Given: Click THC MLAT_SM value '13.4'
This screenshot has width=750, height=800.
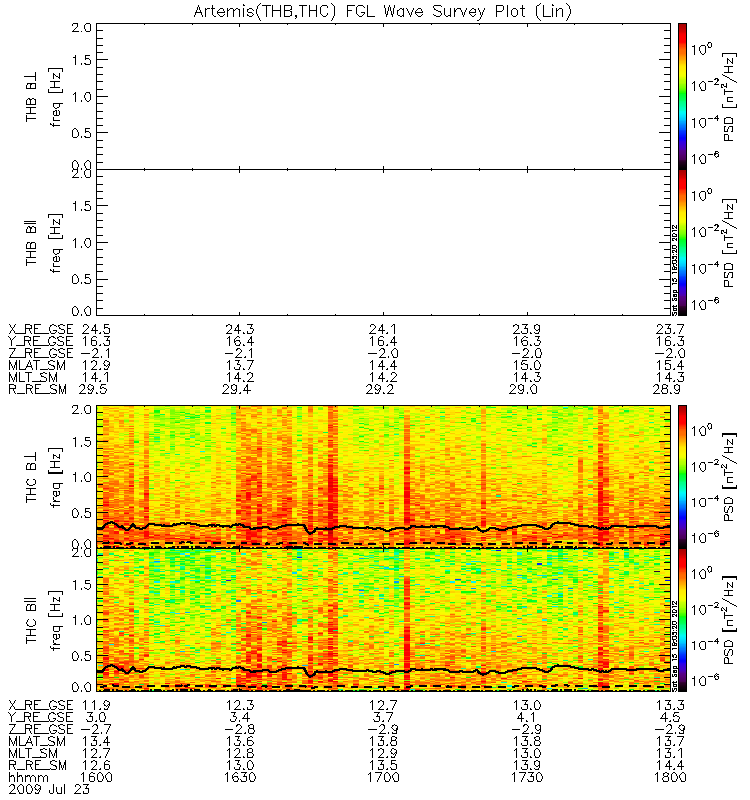Looking at the screenshot, I should click(x=96, y=741).
